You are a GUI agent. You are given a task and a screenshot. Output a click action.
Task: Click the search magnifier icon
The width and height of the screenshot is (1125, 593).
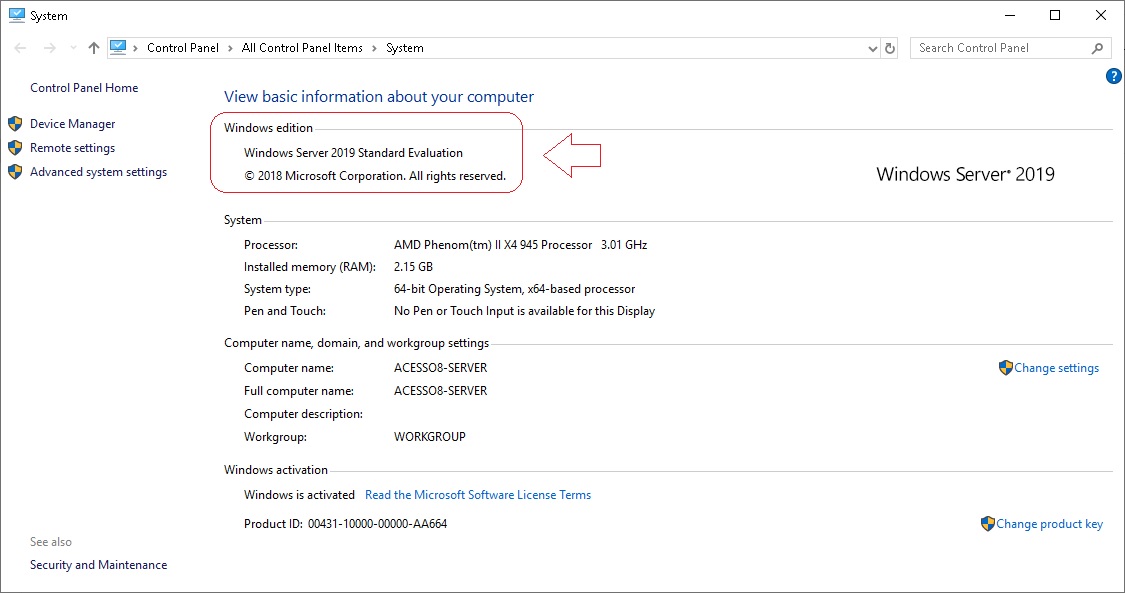(1098, 47)
